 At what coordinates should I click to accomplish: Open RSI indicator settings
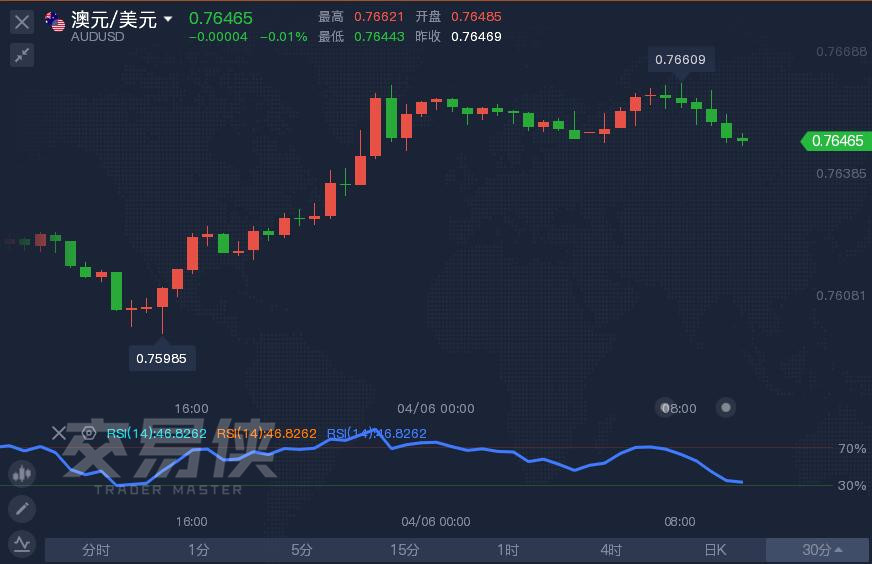(x=88, y=433)
